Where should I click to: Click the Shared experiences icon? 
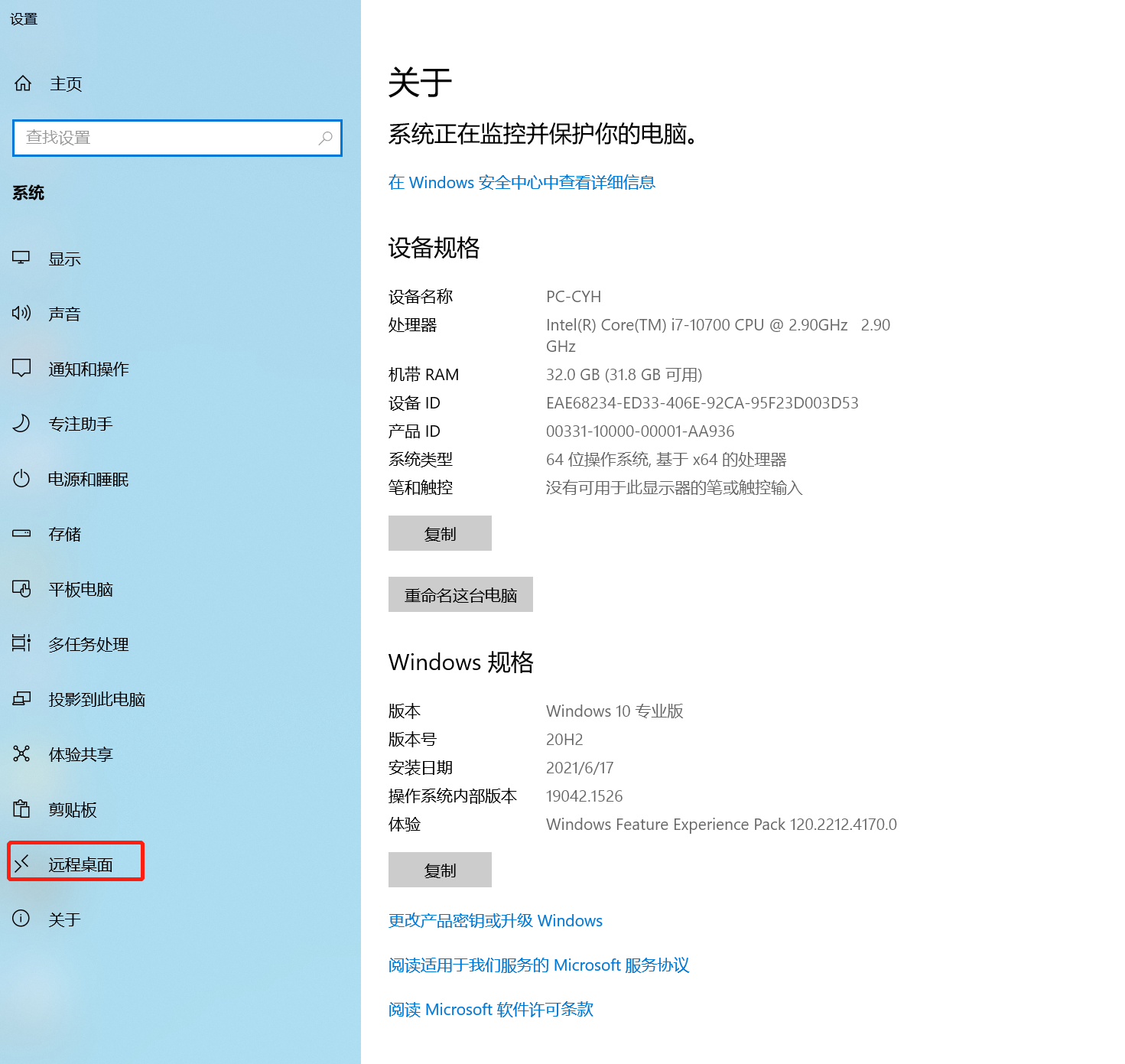coord(21,754)
